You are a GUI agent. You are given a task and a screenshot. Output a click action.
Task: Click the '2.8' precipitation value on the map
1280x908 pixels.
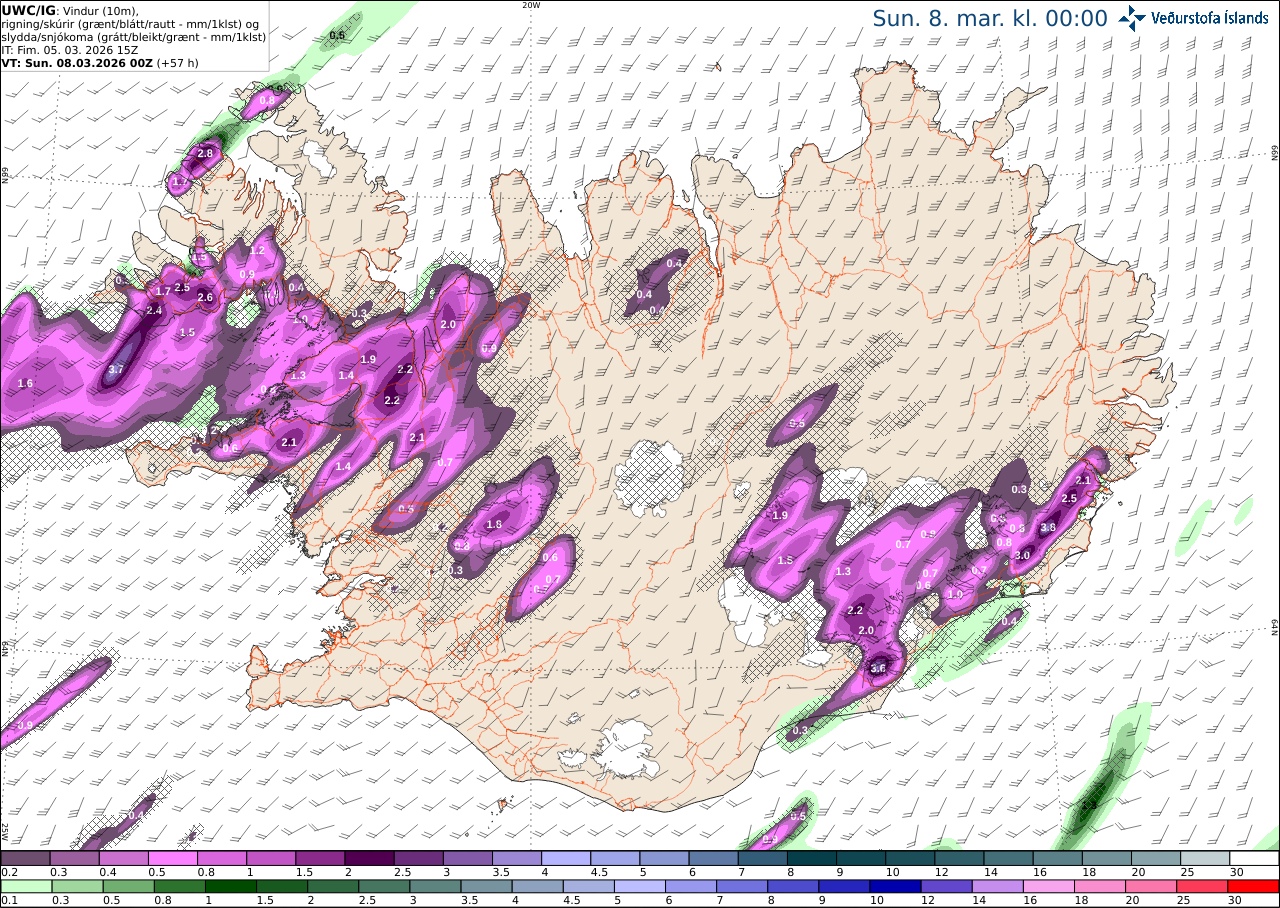pos(206,153)
